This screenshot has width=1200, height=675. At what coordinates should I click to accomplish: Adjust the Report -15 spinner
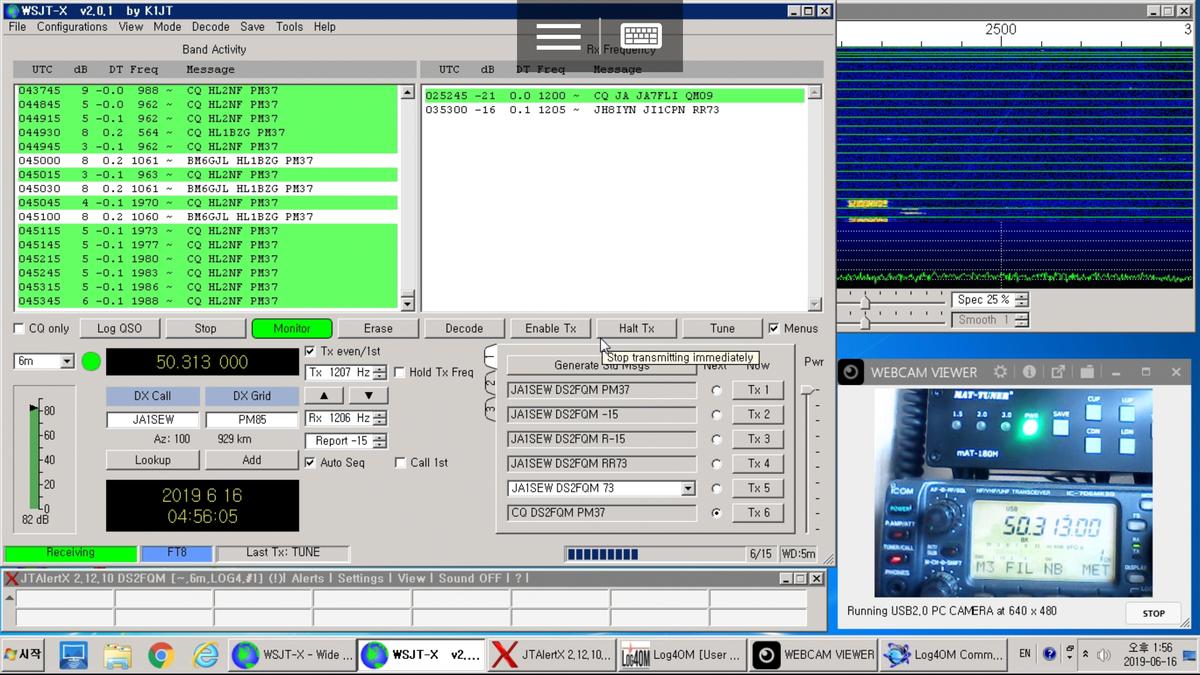tap(379, 441)
